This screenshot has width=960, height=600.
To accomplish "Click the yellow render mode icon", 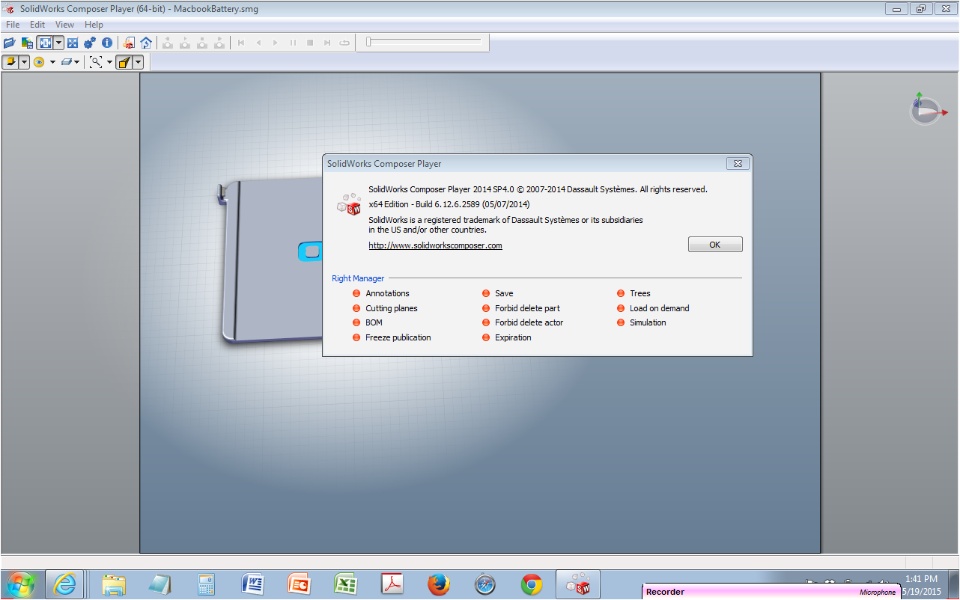I will 10,62.
